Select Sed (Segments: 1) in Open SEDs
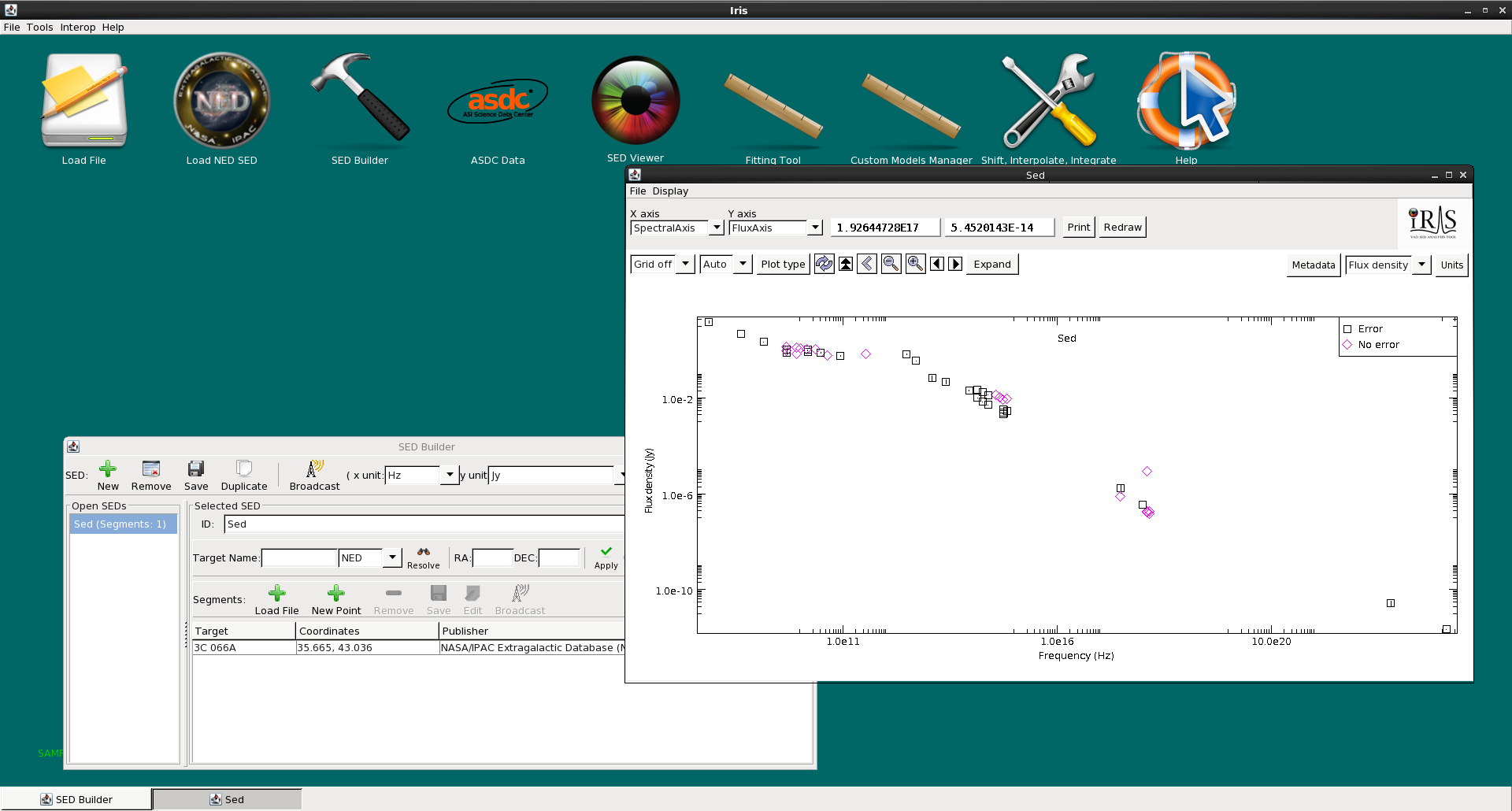Image resolution: width=1512 pixels, height=811 pixels. (x=124, y=524)
